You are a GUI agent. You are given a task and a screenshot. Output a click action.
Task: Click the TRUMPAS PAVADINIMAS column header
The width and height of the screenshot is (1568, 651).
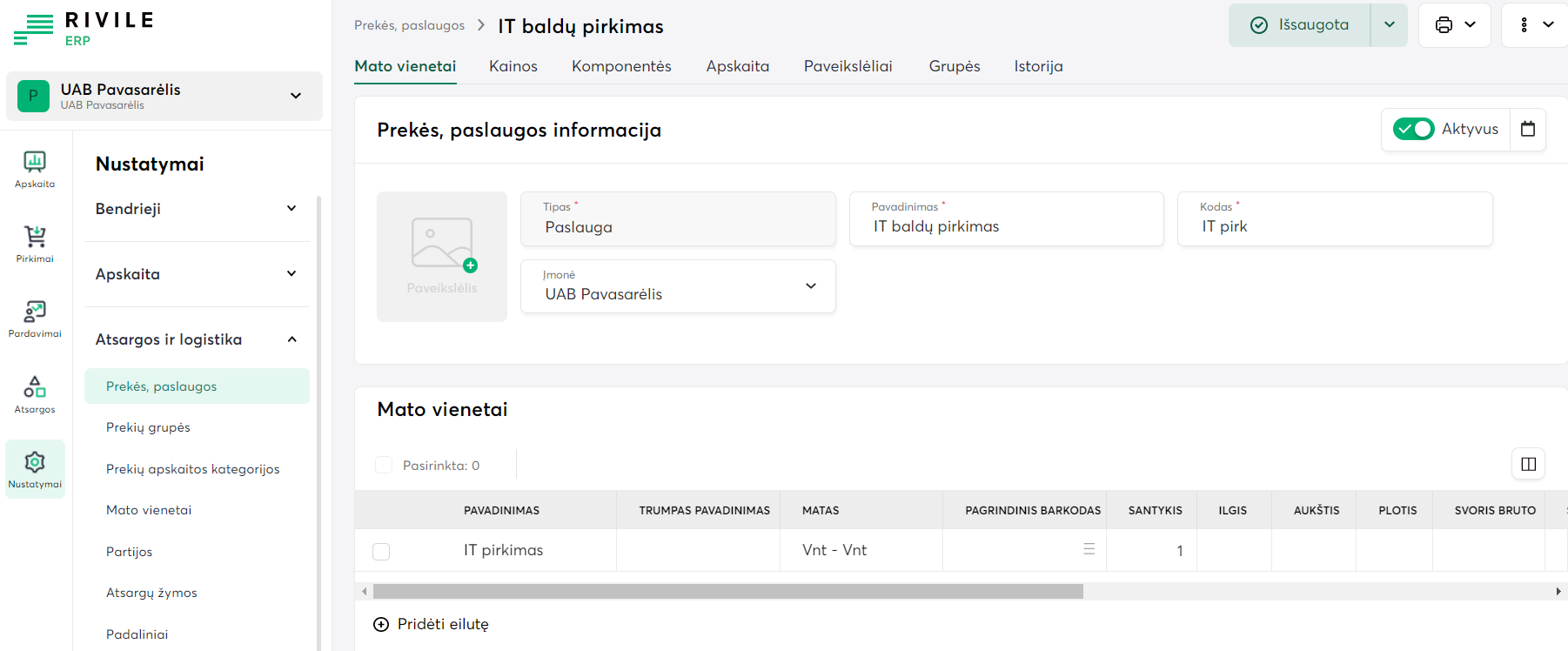click(x=704, y=511)
